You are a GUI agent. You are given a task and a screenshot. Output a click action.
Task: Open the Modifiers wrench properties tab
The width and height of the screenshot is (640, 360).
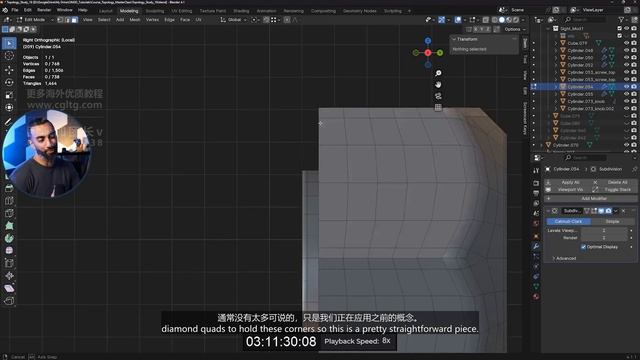536,246
